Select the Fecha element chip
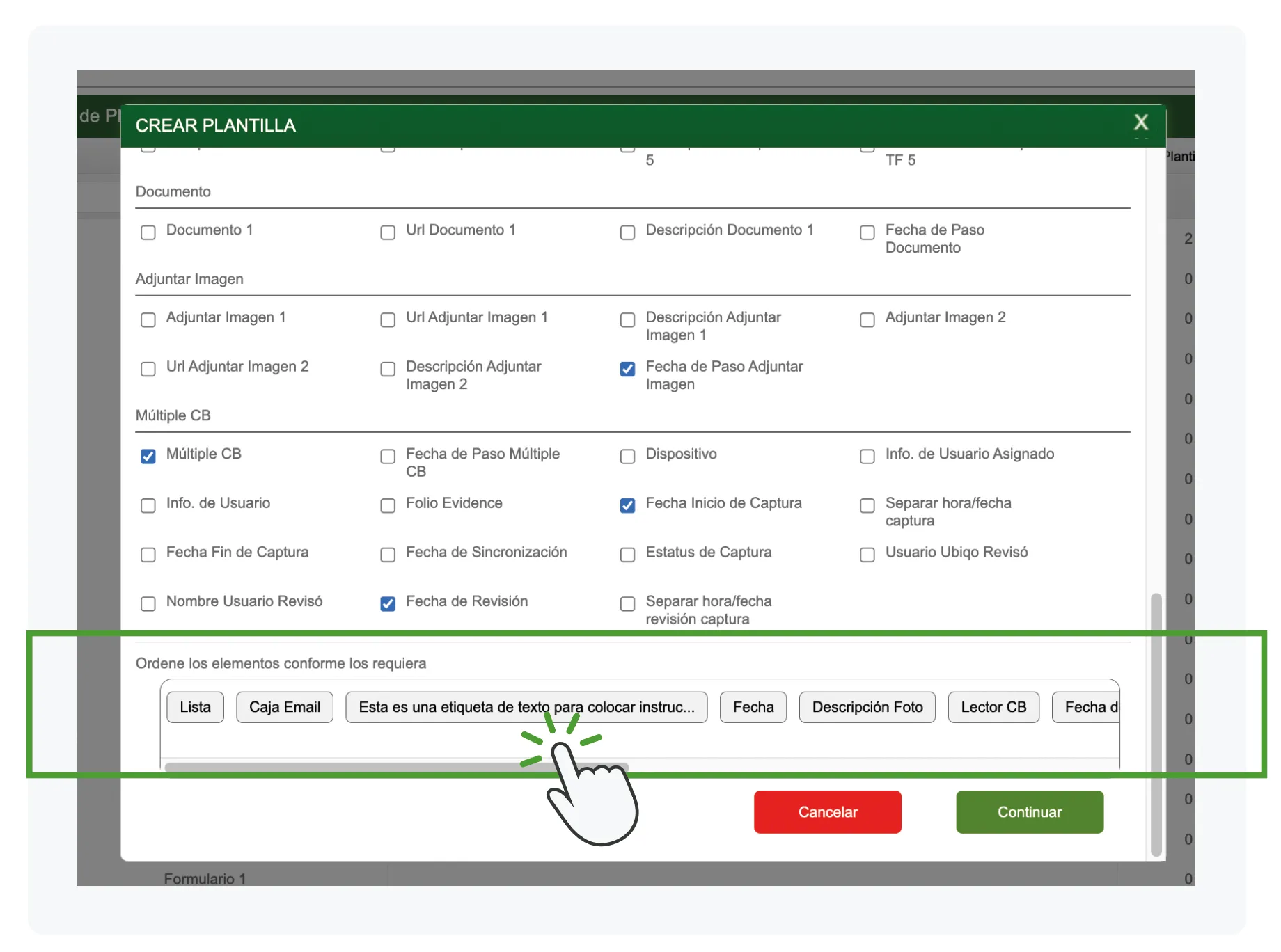 753,707
